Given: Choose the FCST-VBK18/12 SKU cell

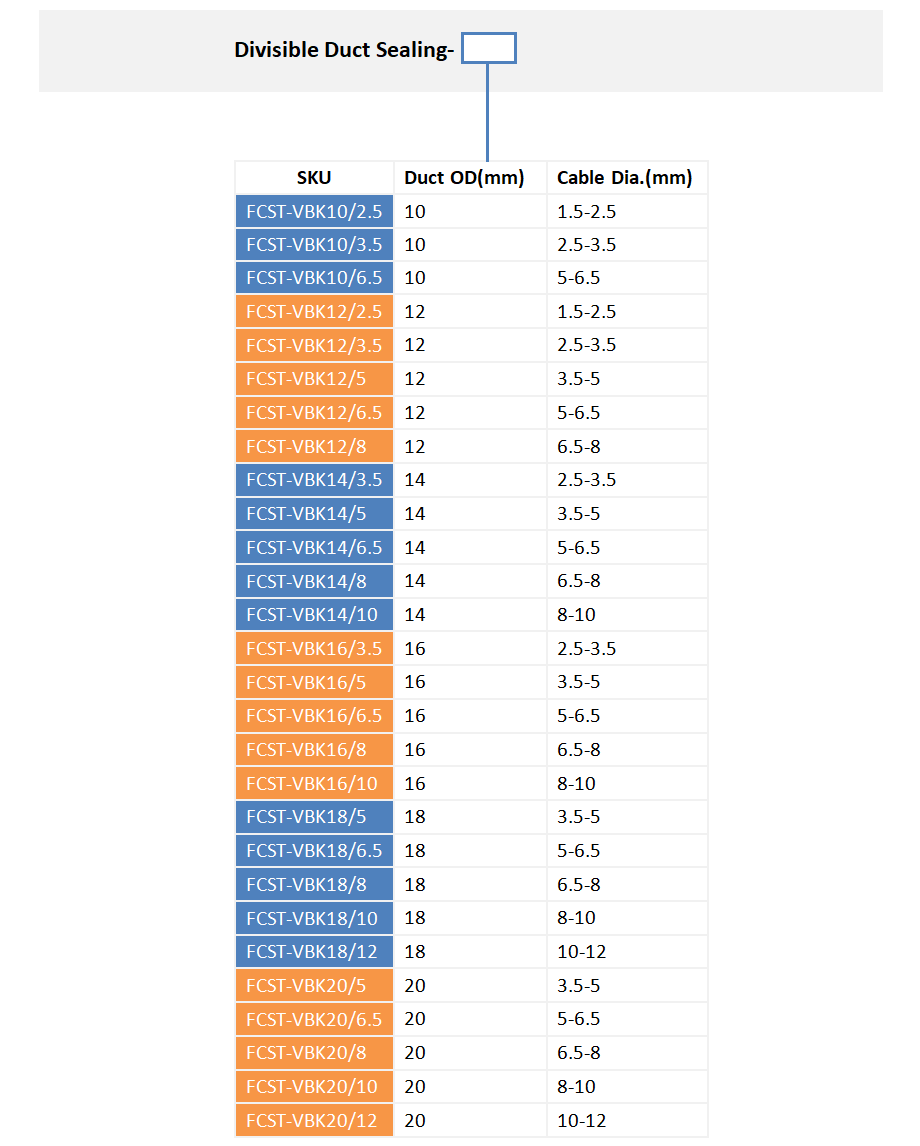Looking at the screenshot, I should point(314,951).
